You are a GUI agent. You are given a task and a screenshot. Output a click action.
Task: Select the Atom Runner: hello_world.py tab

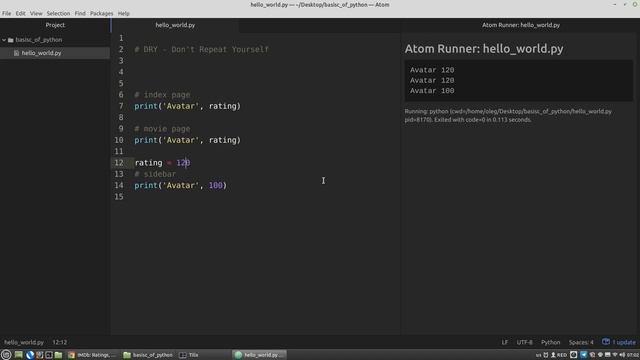pos(521,25)
